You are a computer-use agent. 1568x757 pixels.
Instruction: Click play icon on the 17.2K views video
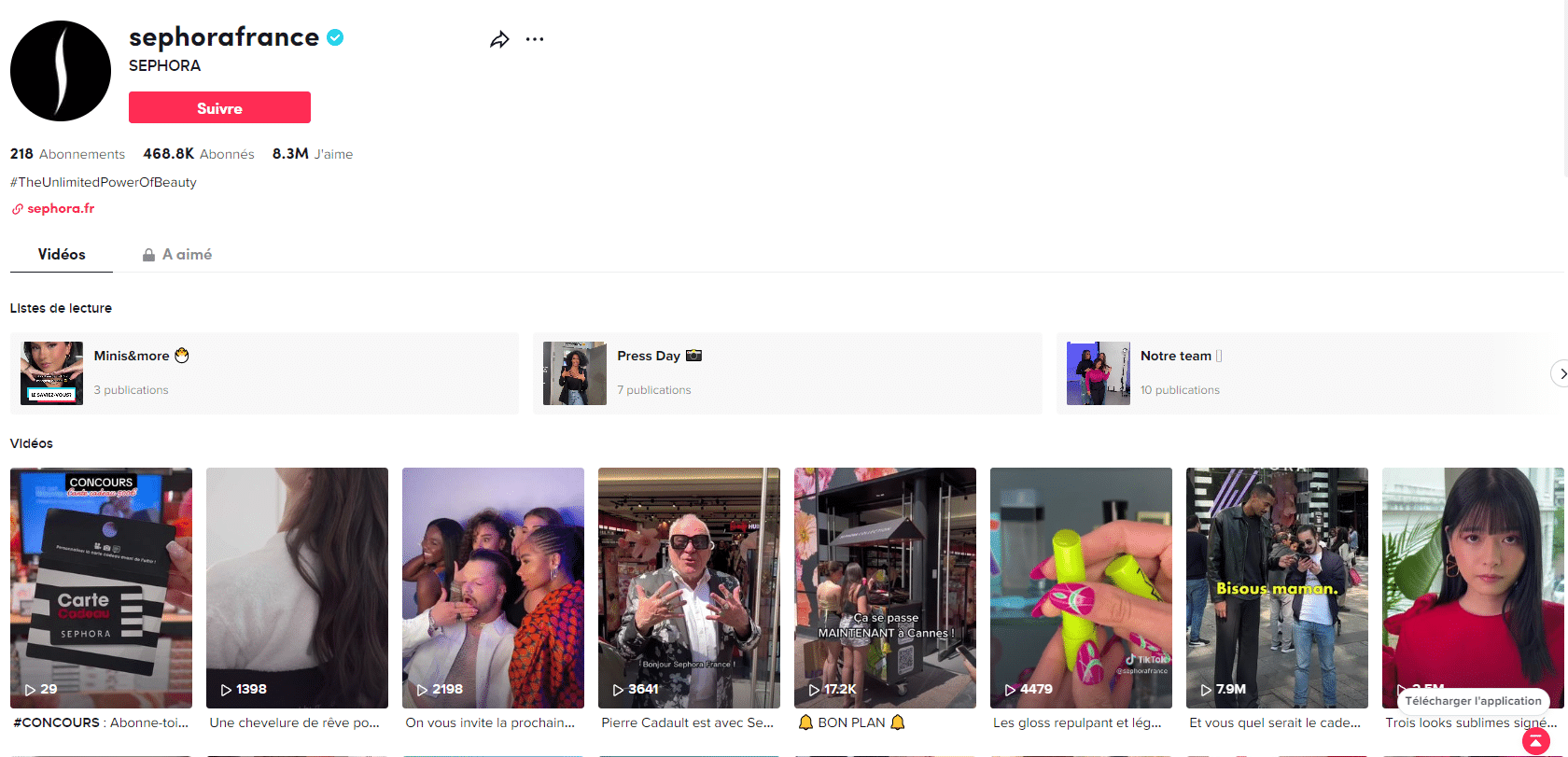pyautogui.click(x=814, y=690)
